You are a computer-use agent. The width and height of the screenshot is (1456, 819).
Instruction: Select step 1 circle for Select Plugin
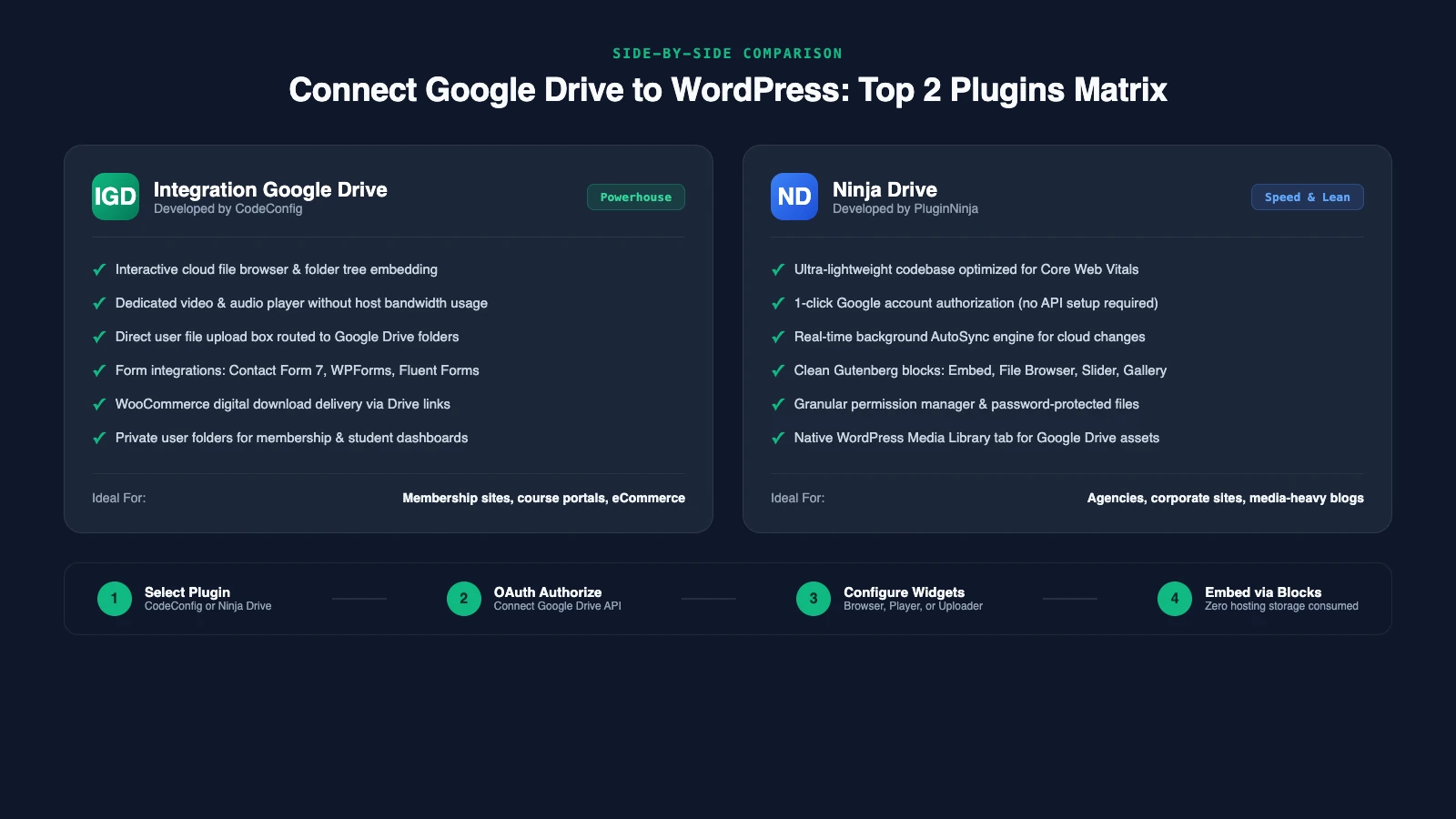(x=115, y=599)
